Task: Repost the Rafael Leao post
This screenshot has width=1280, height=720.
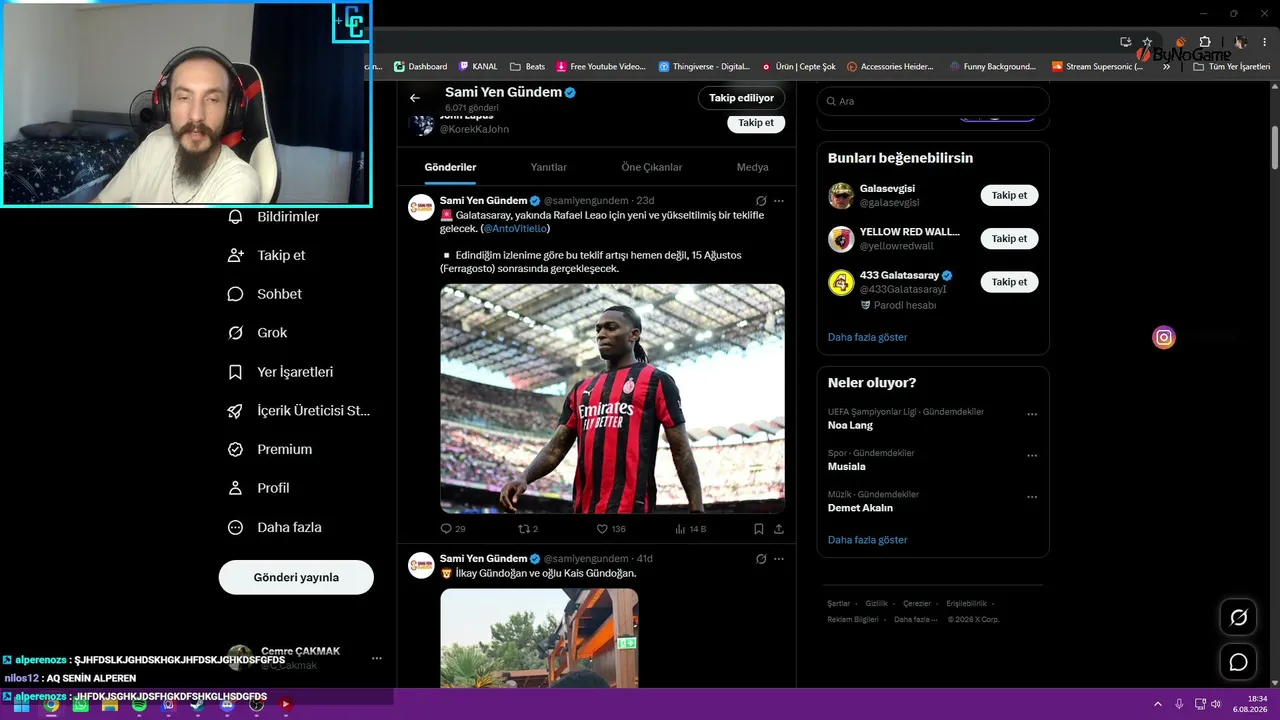Action: 528,529
